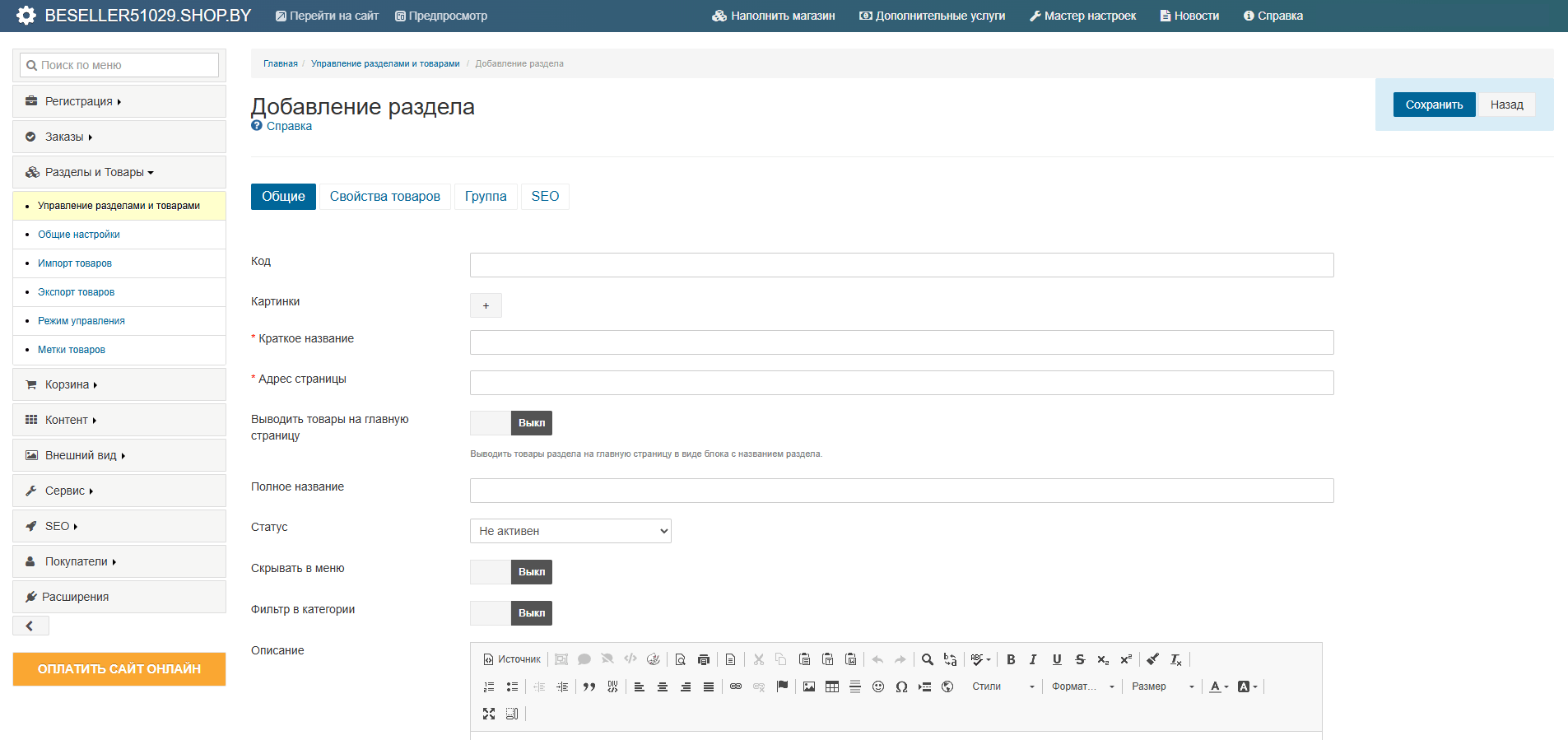This screenshot has height=740, width=1568.
Task: Open the find tool in the editor
Action: [928, 659]
